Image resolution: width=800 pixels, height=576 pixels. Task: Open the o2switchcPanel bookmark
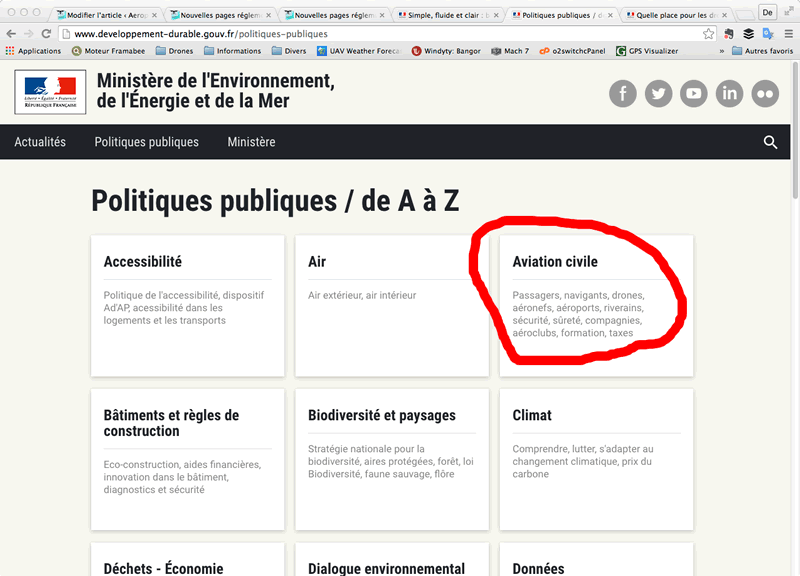click(x=572, y=51)
